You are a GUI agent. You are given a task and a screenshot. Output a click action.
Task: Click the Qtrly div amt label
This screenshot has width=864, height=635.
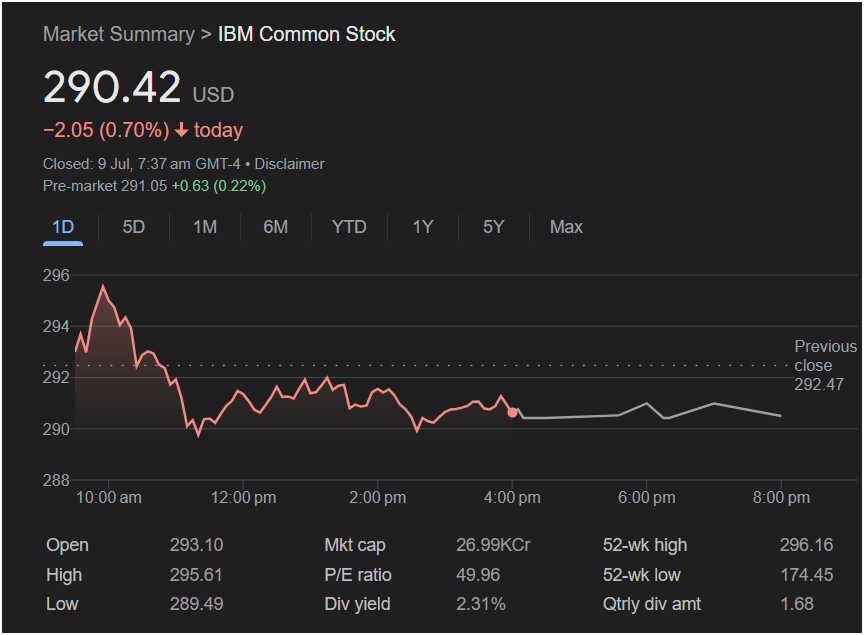[652, 604]
